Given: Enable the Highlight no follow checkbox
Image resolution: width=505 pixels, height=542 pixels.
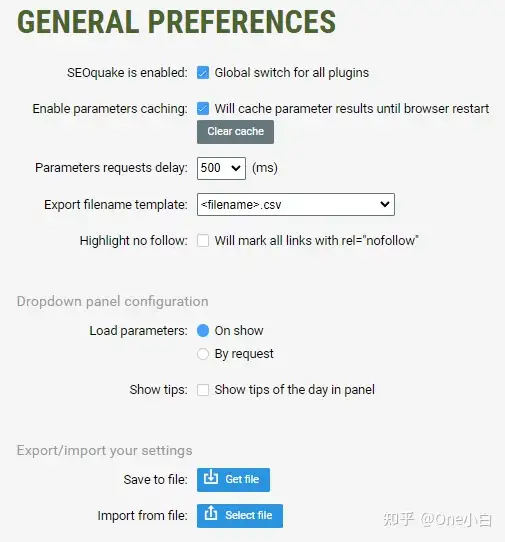Looking at the screenshot, I should pyautogui.click(x=203, y=241).
